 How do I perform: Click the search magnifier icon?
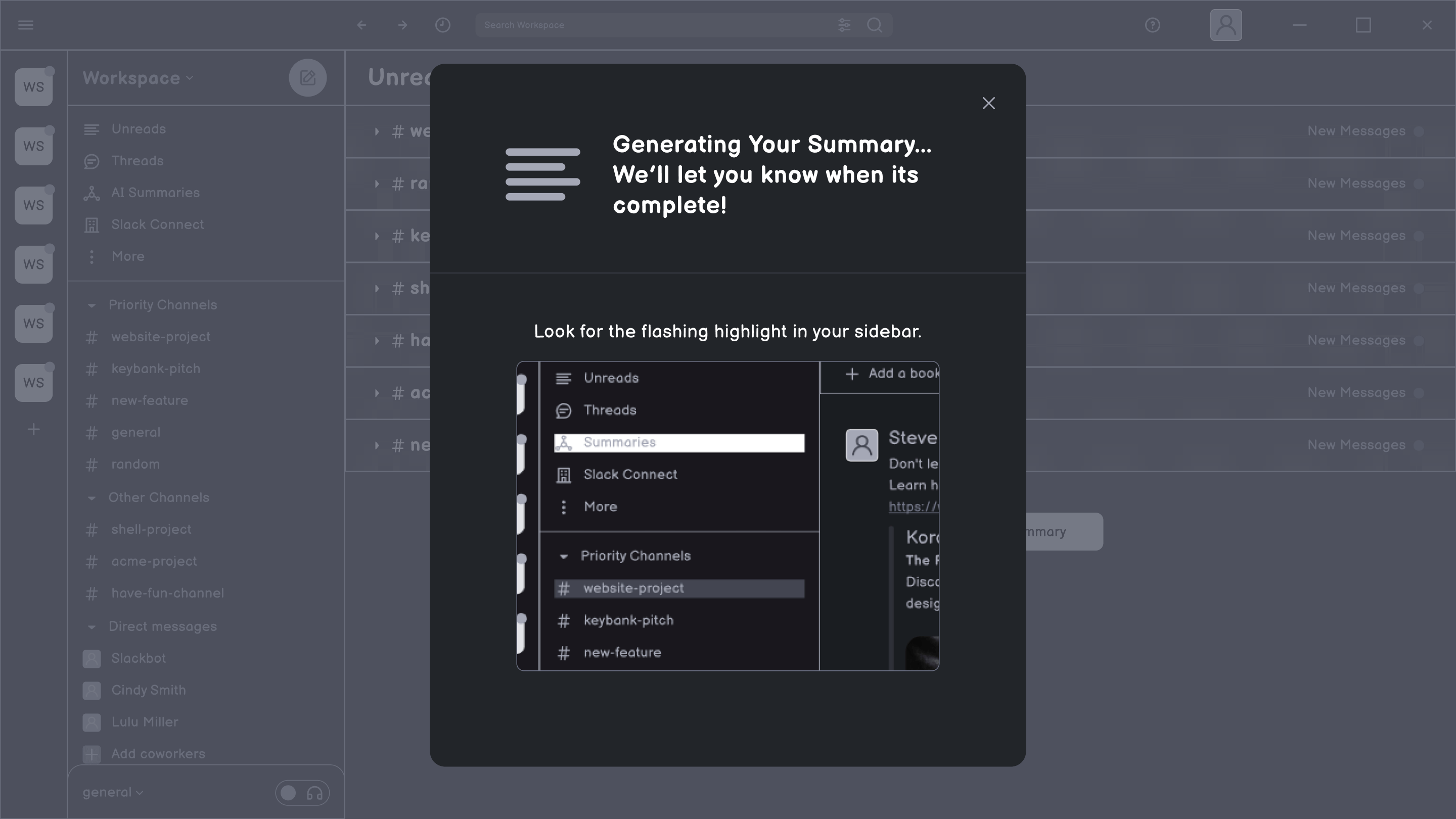[x=875, y=25]
